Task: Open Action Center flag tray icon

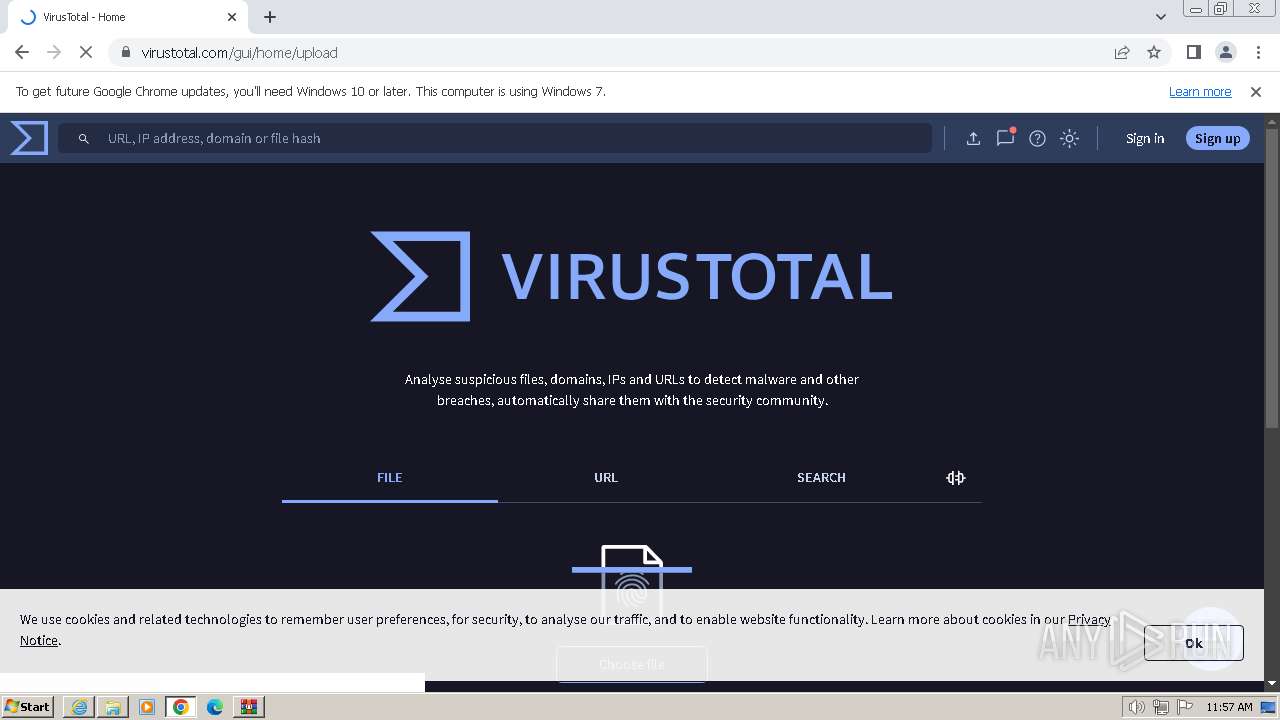Action: point(1183,707)
